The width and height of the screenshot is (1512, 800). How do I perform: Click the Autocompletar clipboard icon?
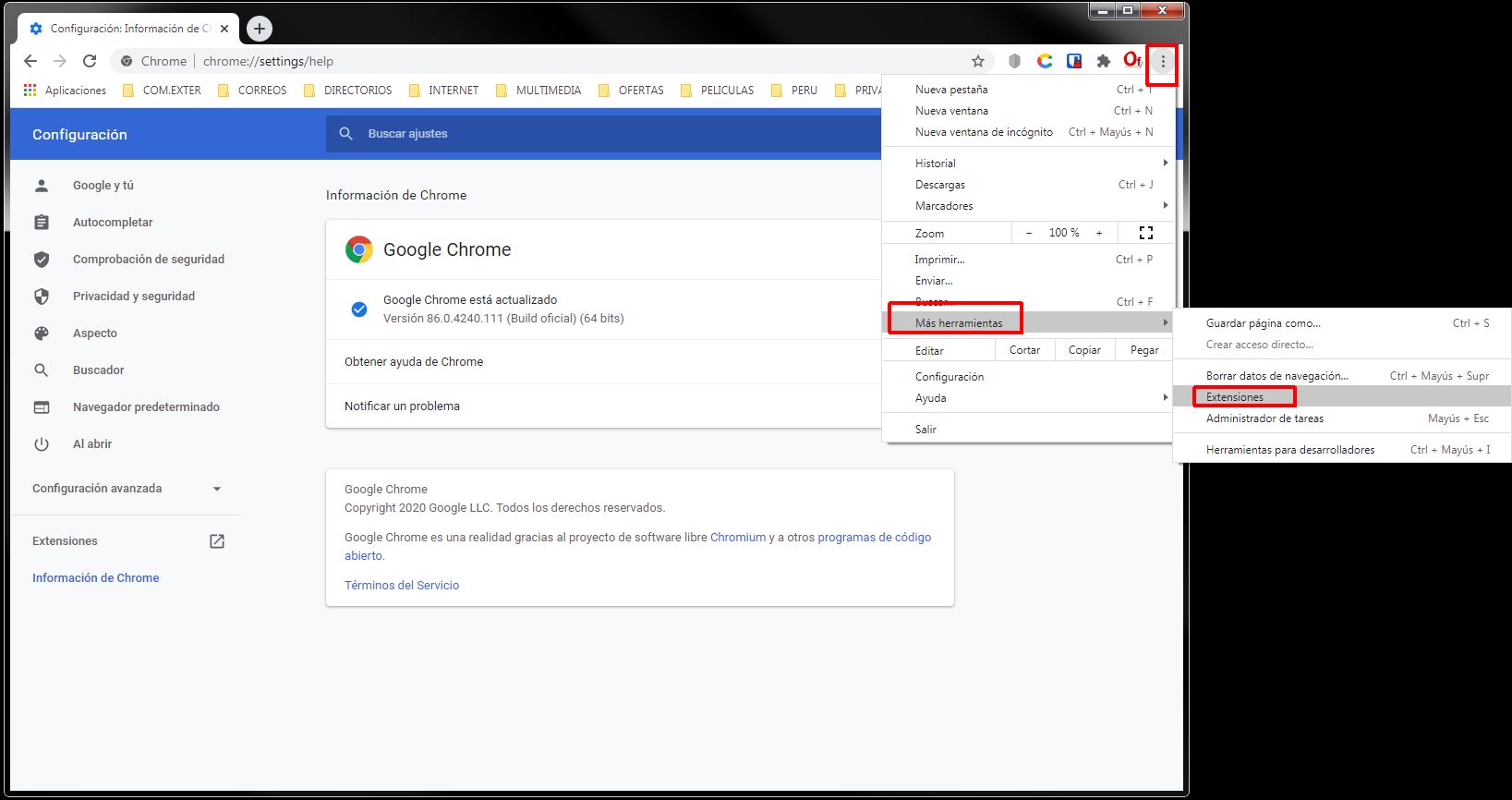[42, 223]
